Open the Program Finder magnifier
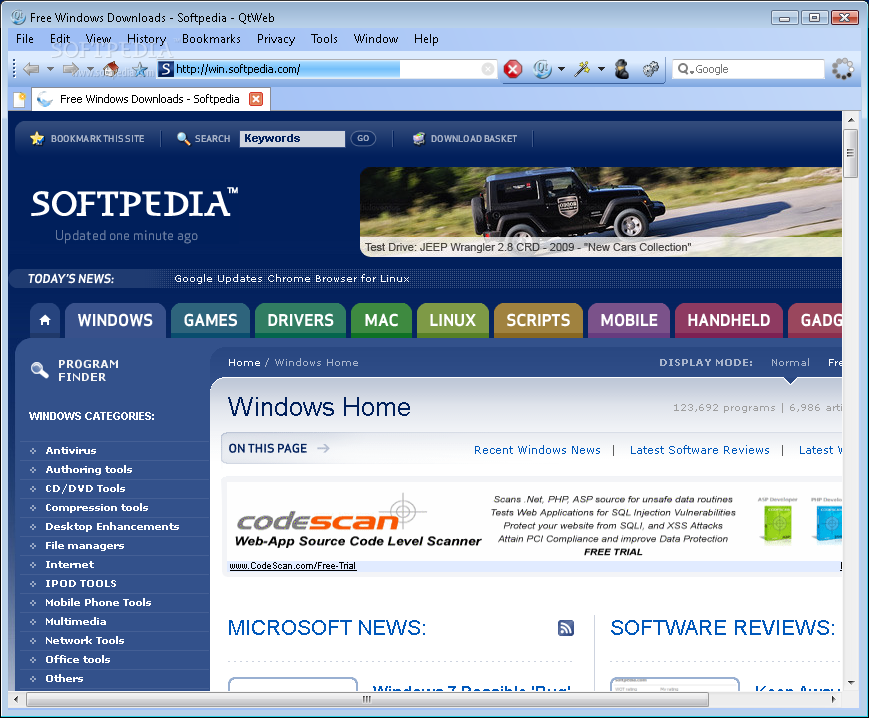 (39, 370)
